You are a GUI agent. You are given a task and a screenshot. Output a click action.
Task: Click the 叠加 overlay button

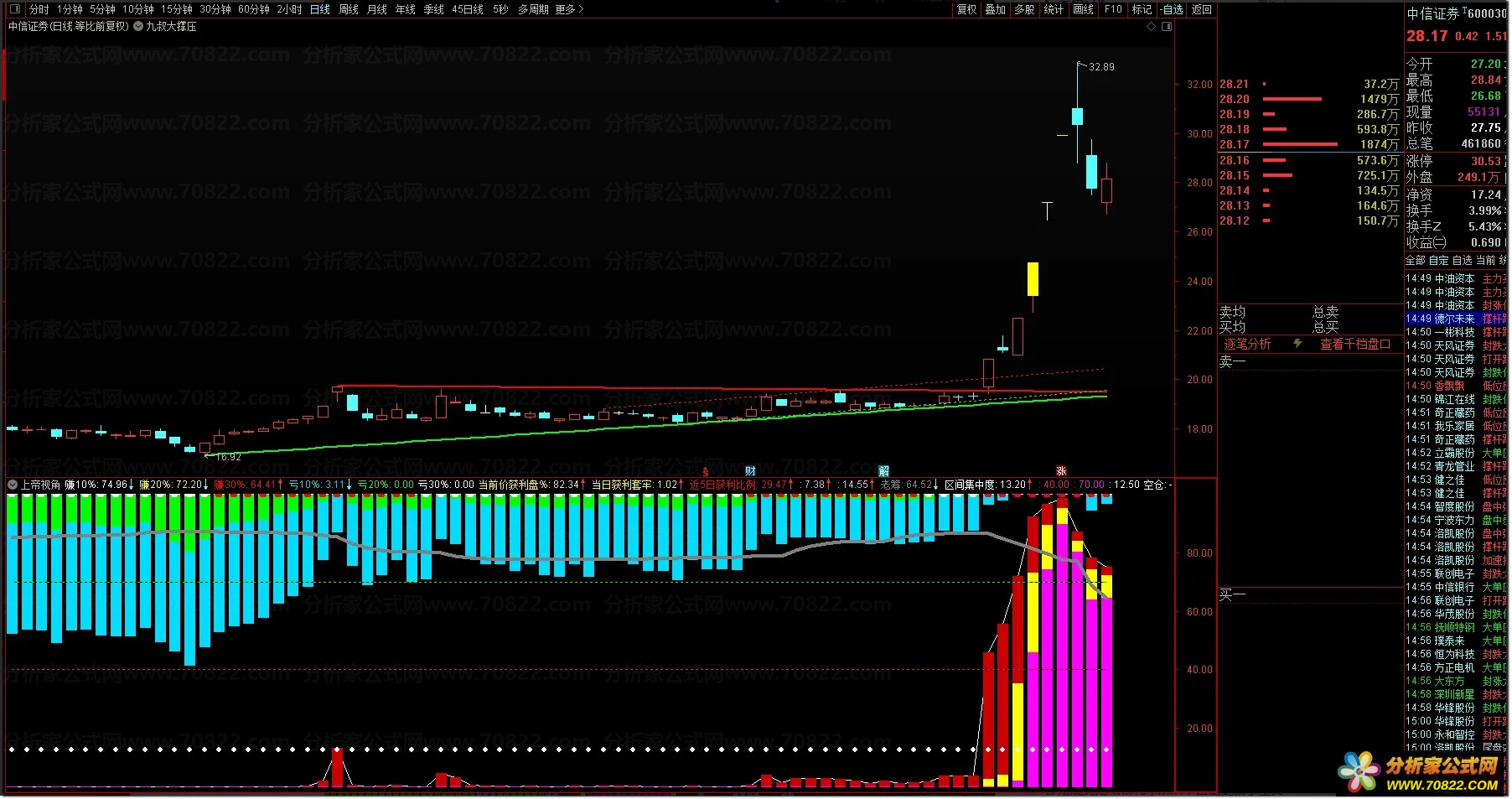click(996, 9)
